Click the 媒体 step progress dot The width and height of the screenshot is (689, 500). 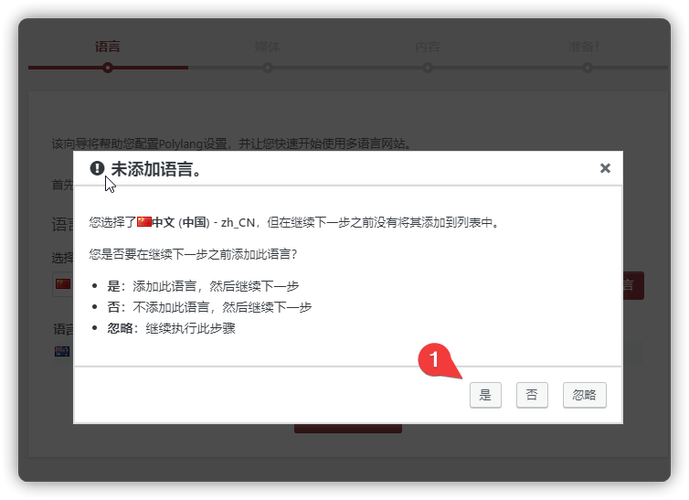267,68
